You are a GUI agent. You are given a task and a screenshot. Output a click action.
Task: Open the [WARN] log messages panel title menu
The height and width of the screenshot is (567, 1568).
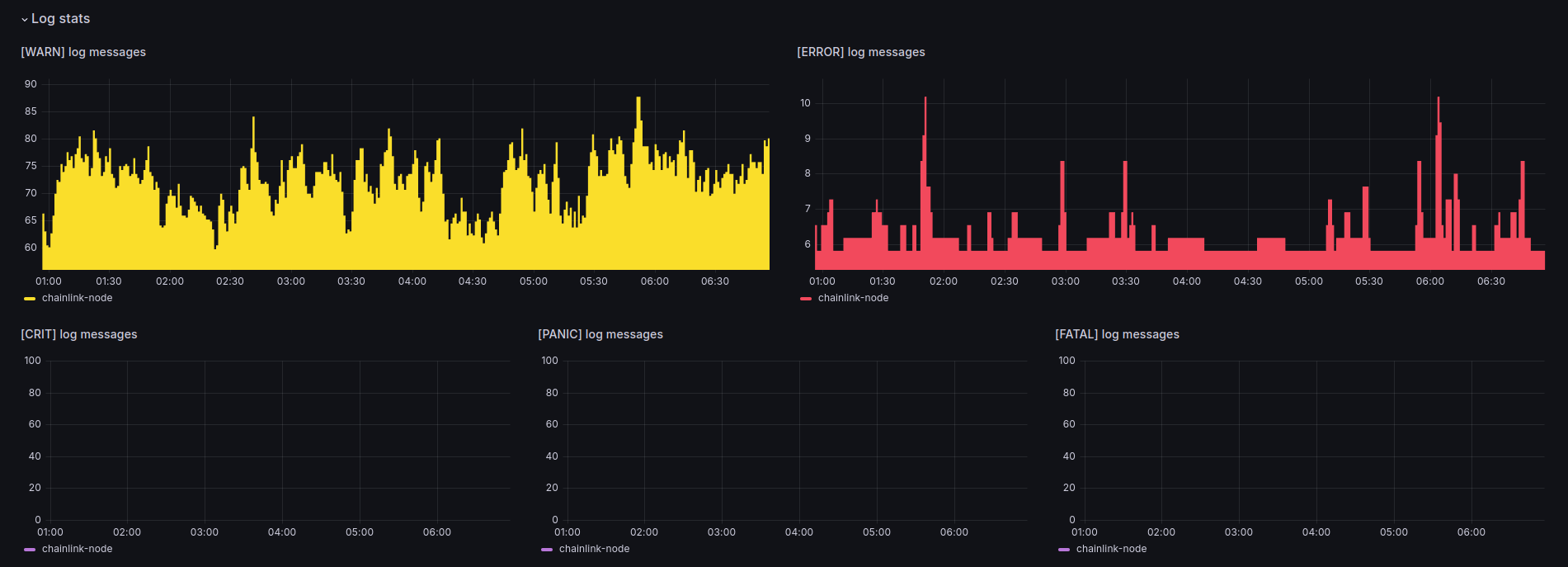pyautogui.click(x=83, y=52)
